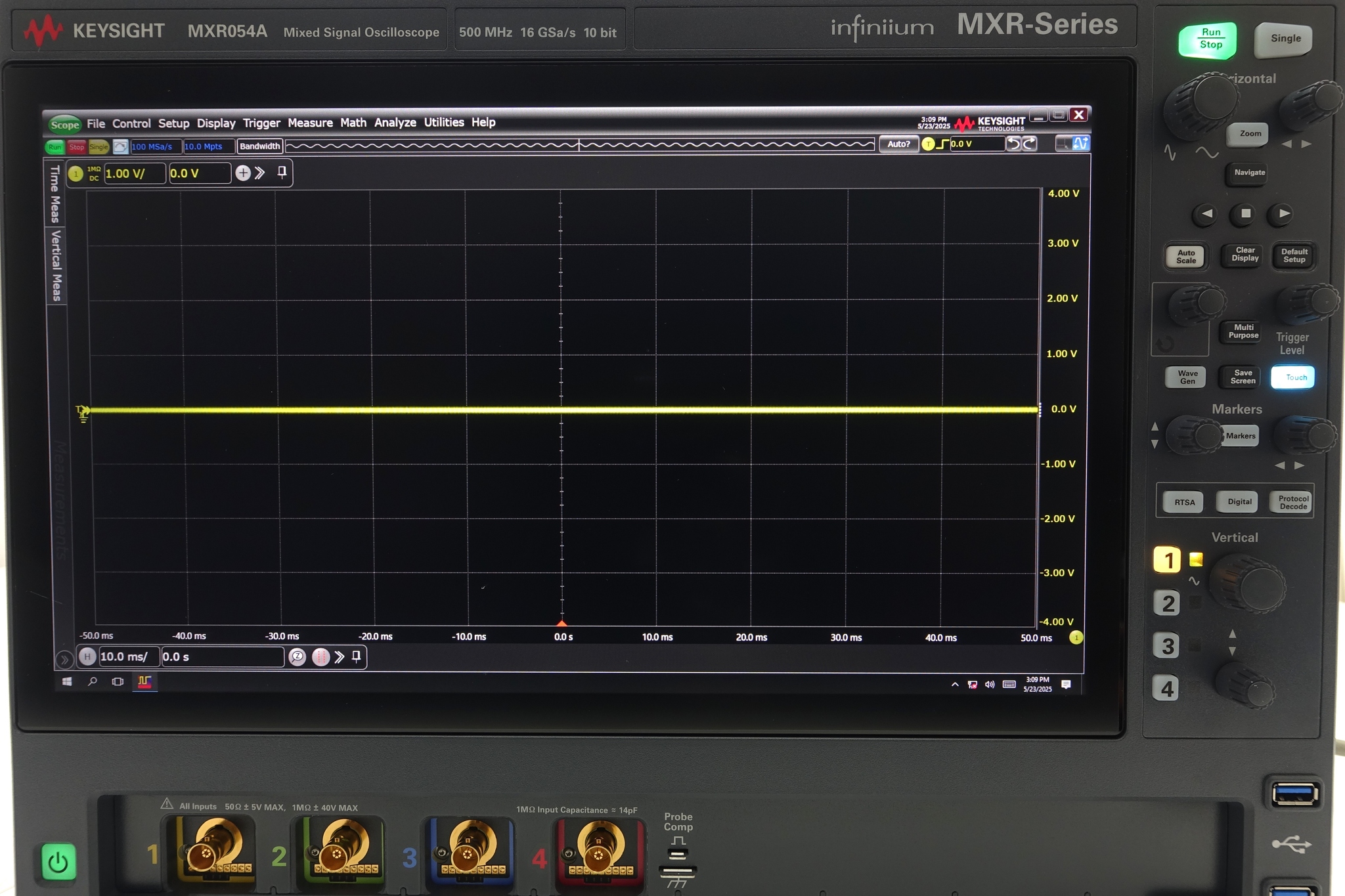Click the yellow T trigger source icon

(928, 144)
